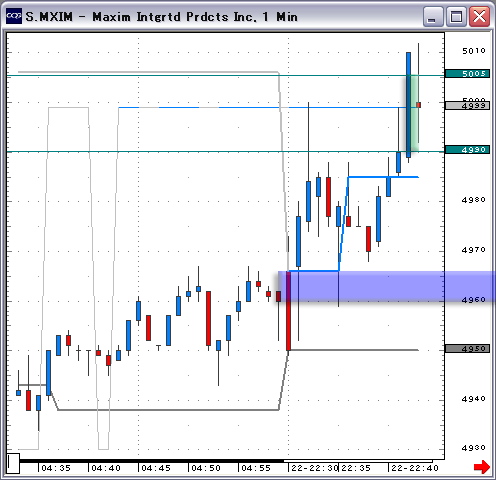Image resolution: width=496 pixels, height=480 pixels.
Task: Click the CQG icon in title bar
Action: (14, 16)
